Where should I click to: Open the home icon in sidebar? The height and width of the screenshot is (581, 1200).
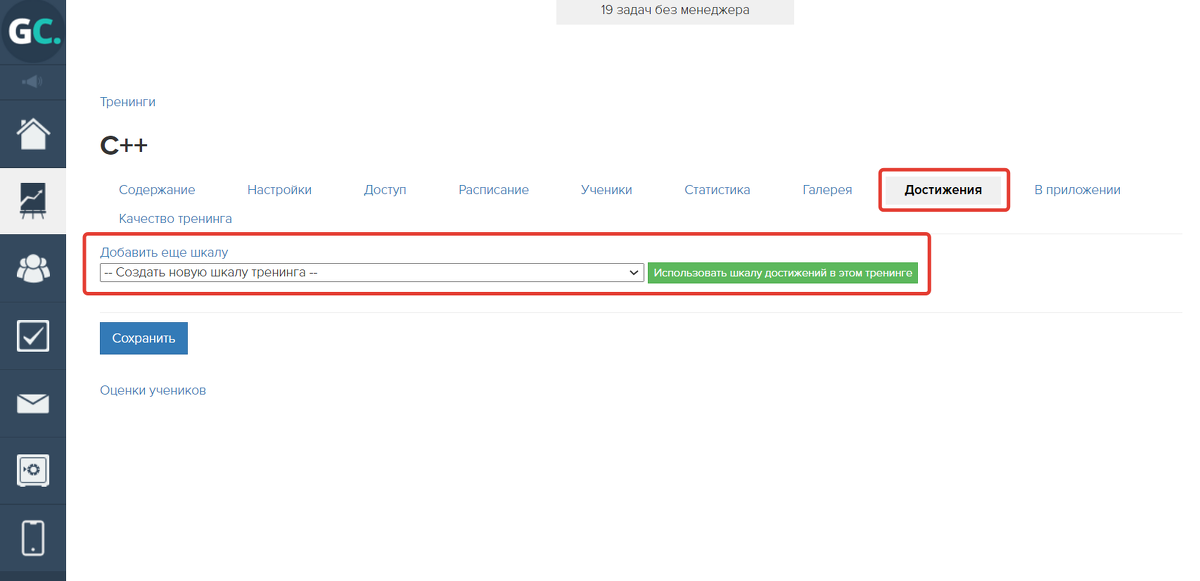click(x=33, y=133)
